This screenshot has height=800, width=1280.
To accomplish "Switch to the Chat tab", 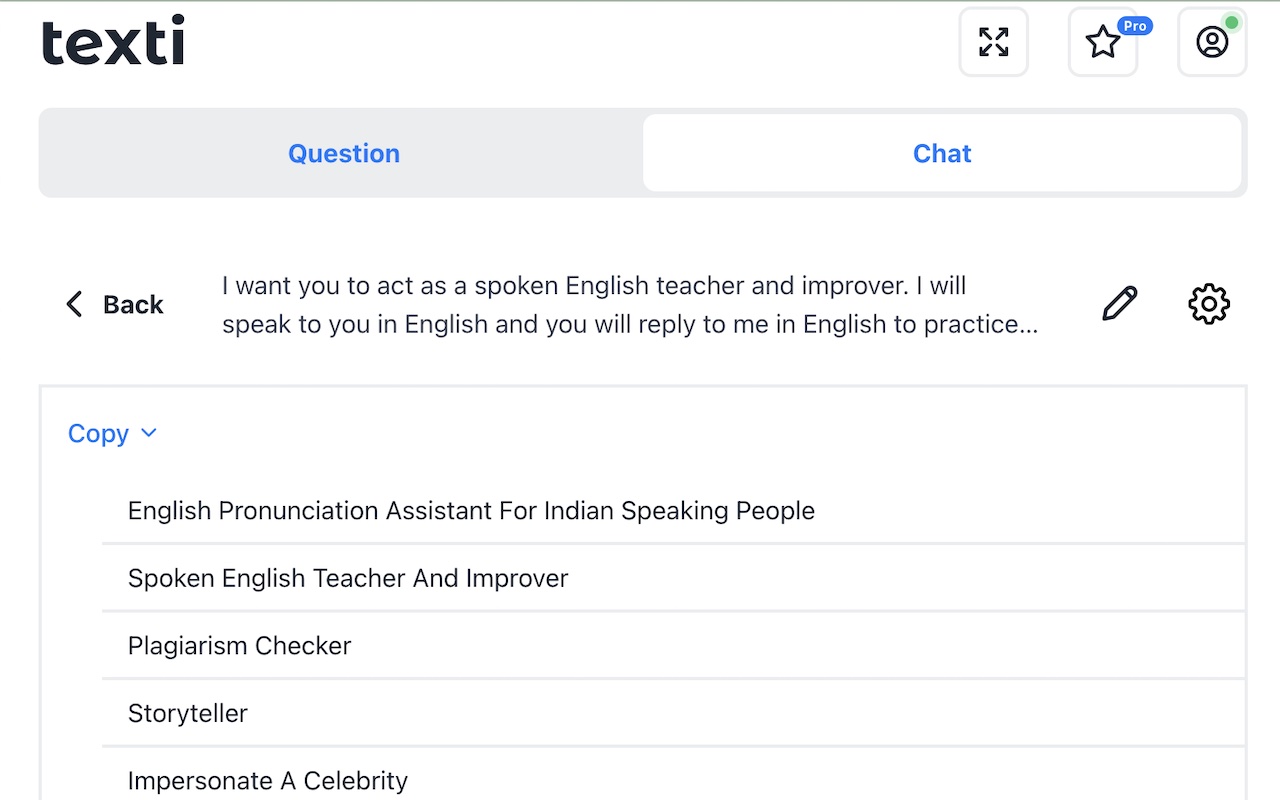I will coord(942,153).
